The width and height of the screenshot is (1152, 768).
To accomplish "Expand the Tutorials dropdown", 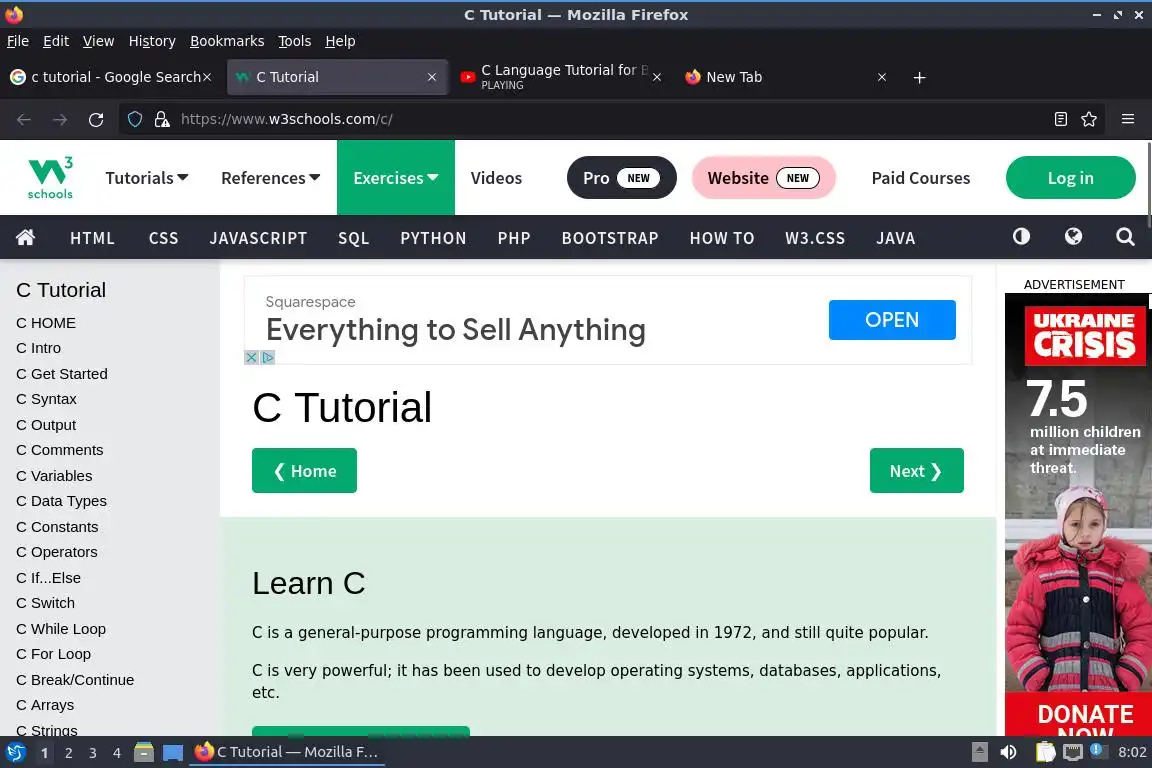I will coord(147,178).
